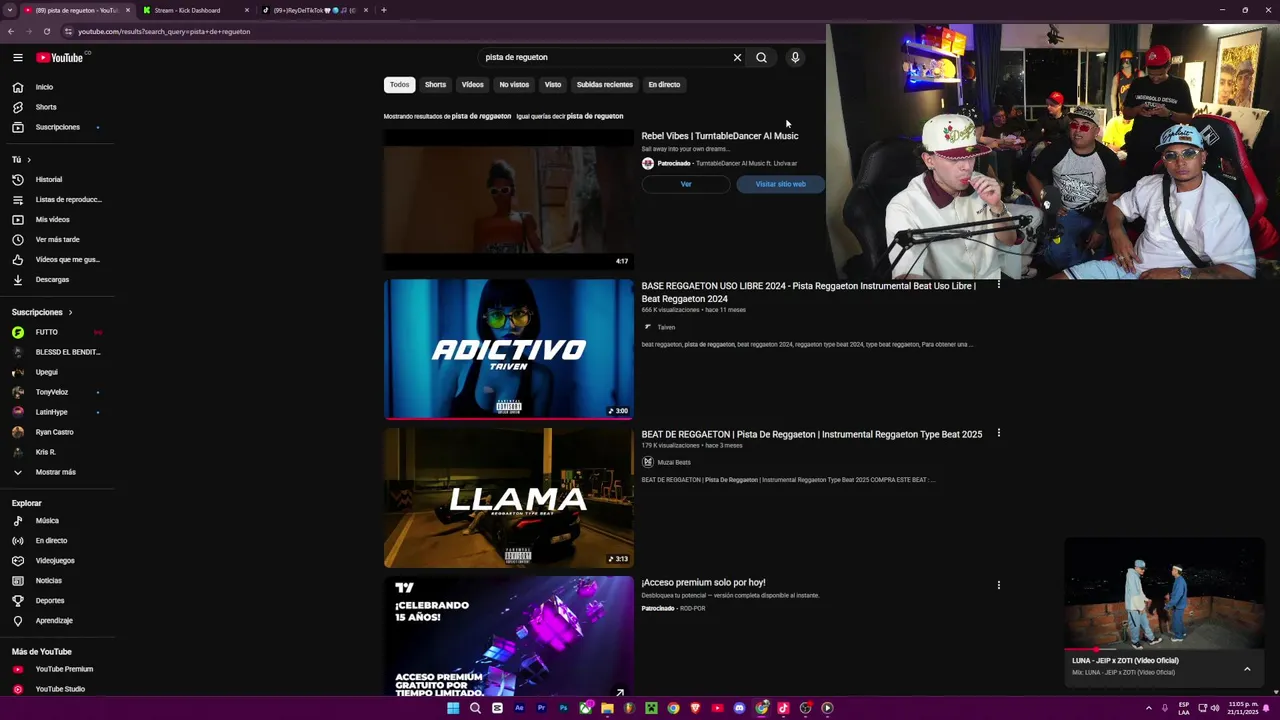Open options for BEAT DE REGGAETON video

pos(998,433)
